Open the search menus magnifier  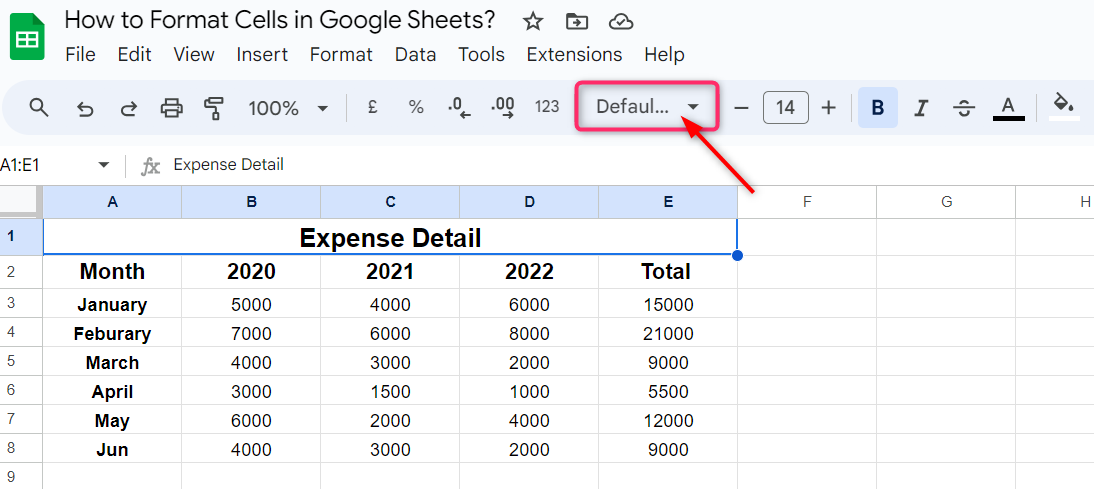39,107
